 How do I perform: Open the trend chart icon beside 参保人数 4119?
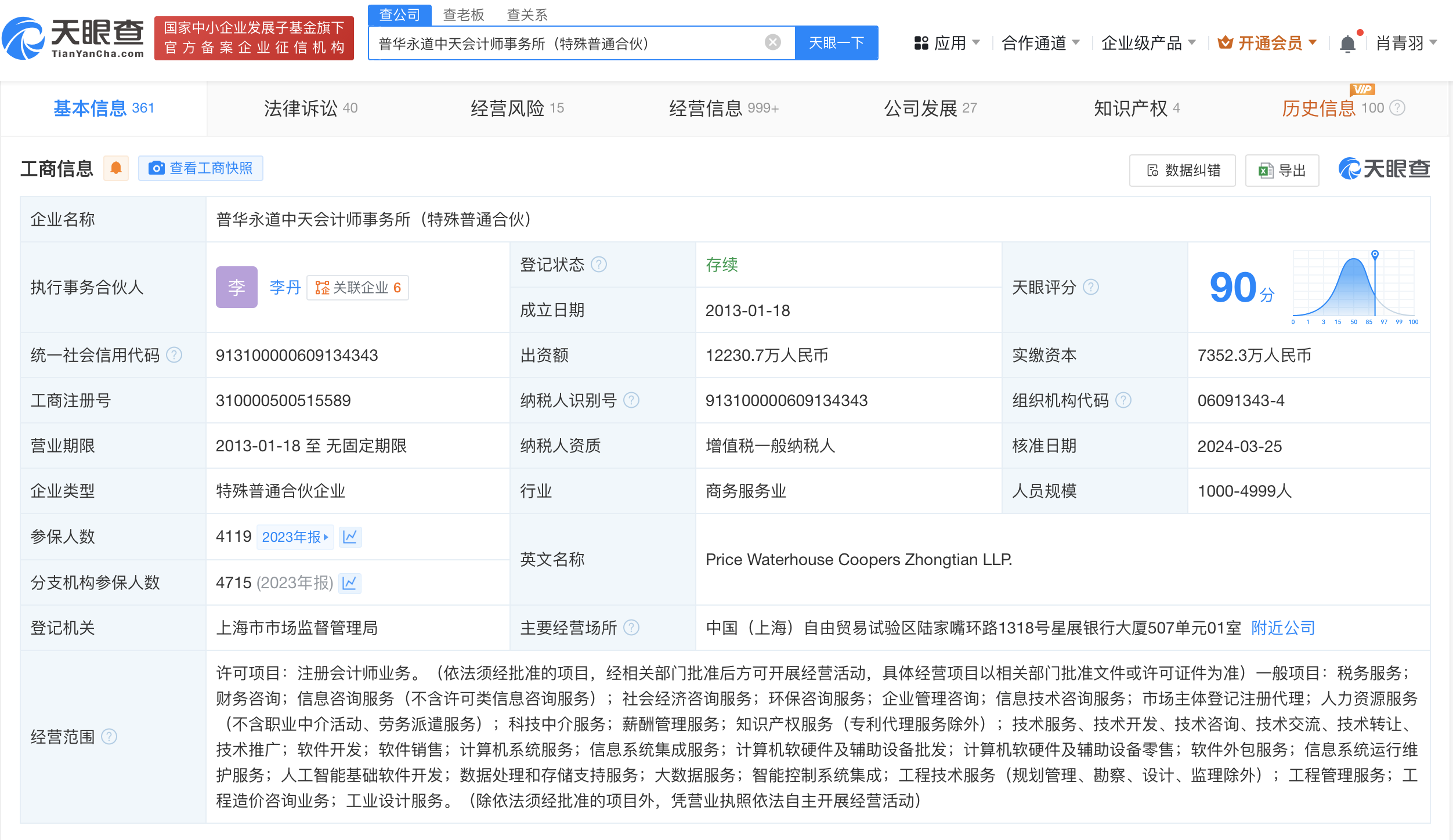point(349,537)
